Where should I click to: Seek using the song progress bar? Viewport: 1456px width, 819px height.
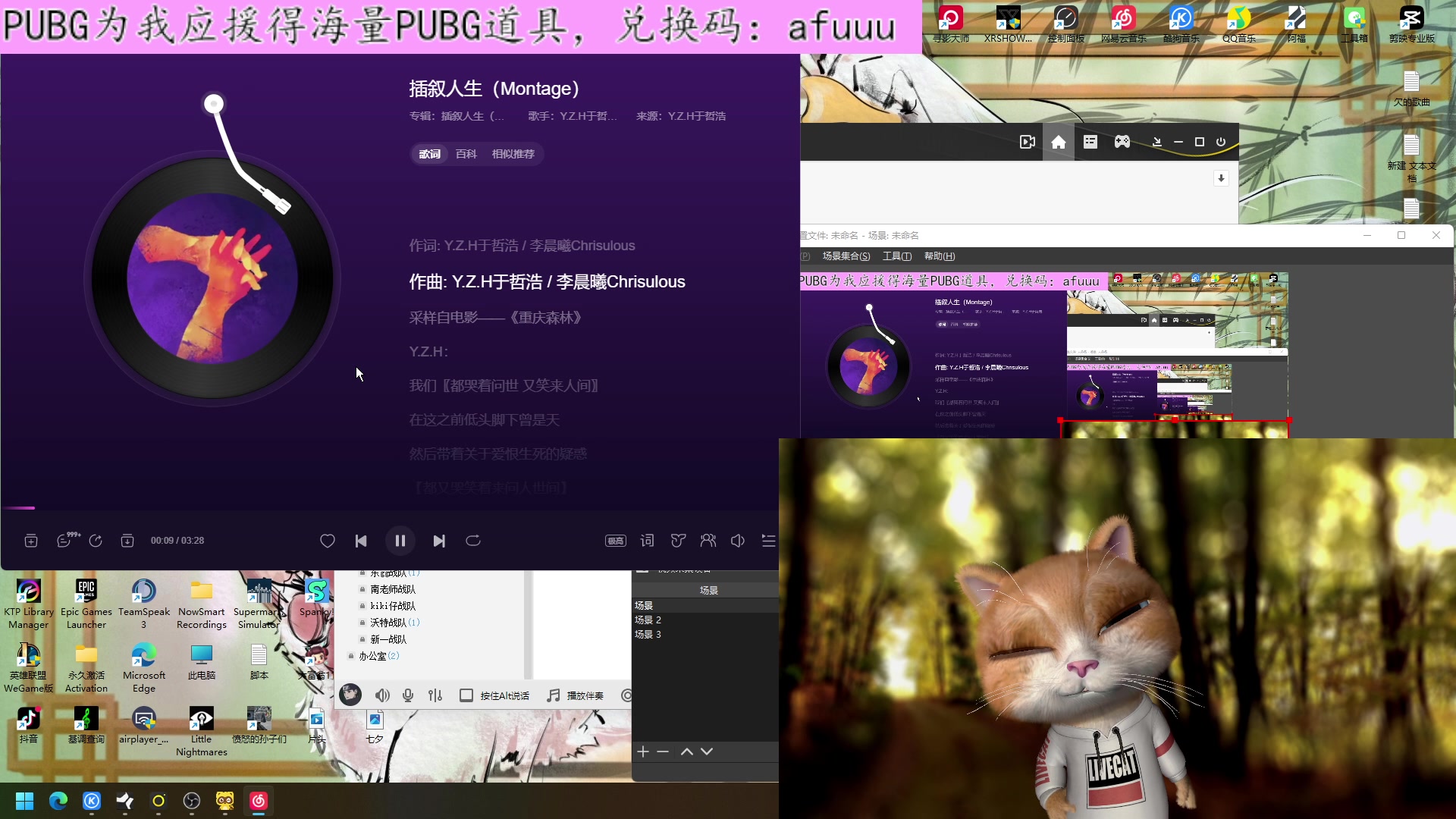coord(390,508)
